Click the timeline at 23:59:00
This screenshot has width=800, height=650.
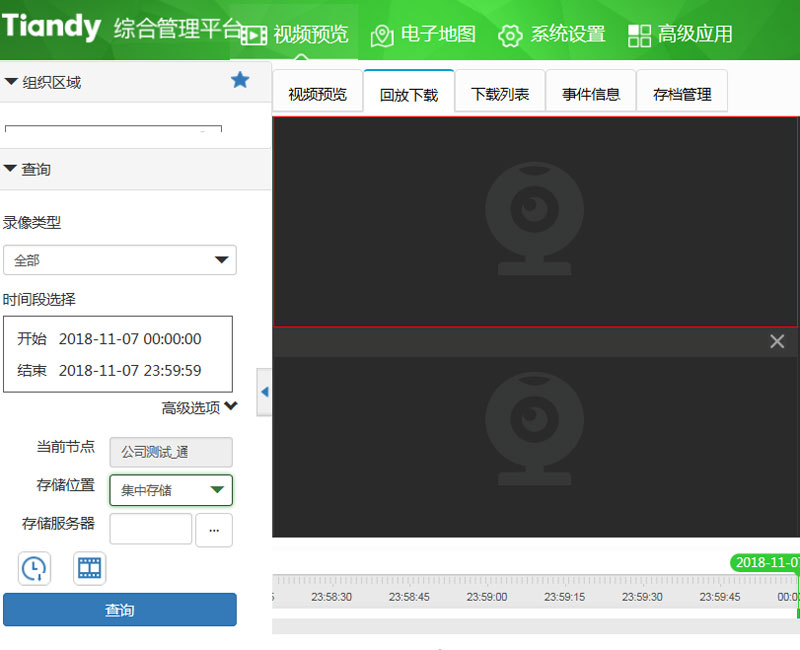[487, 596]
